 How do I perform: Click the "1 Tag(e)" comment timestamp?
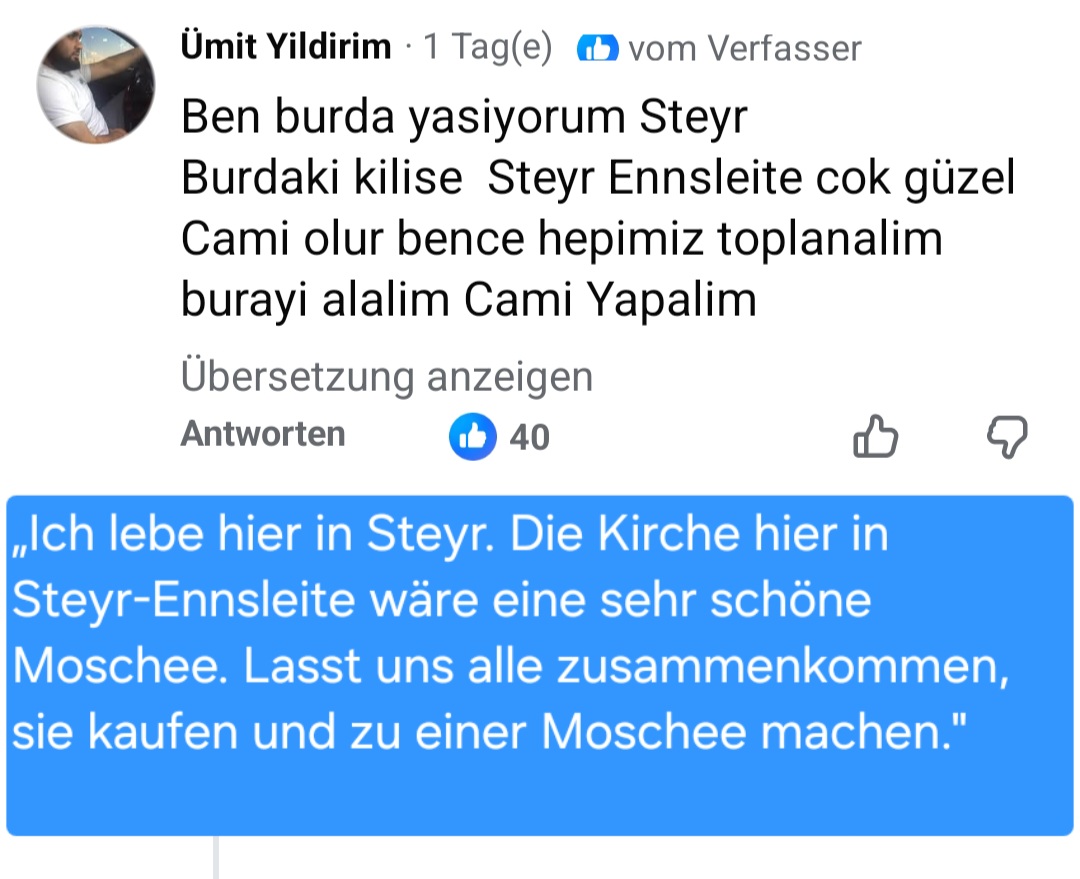click(488, 47)
